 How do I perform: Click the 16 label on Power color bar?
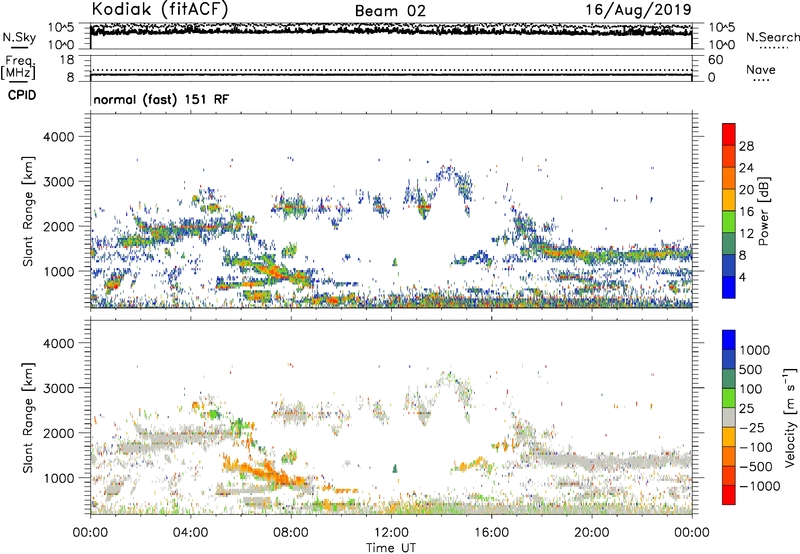[x=746, y=212]
